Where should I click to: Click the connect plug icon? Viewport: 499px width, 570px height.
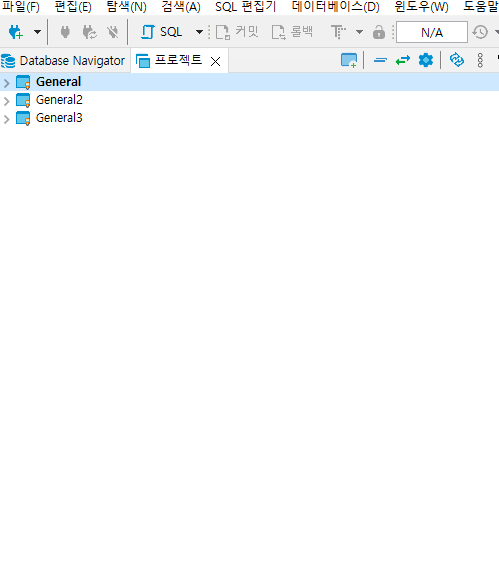(65, 32)
